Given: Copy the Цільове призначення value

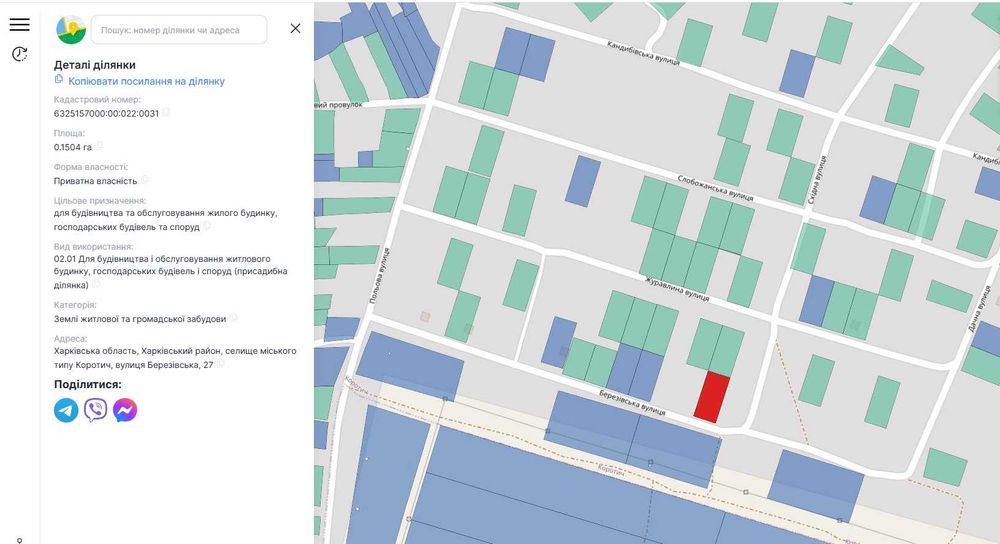Looking at the screenshot, I should pyautogui.click(x=207, y=226).
